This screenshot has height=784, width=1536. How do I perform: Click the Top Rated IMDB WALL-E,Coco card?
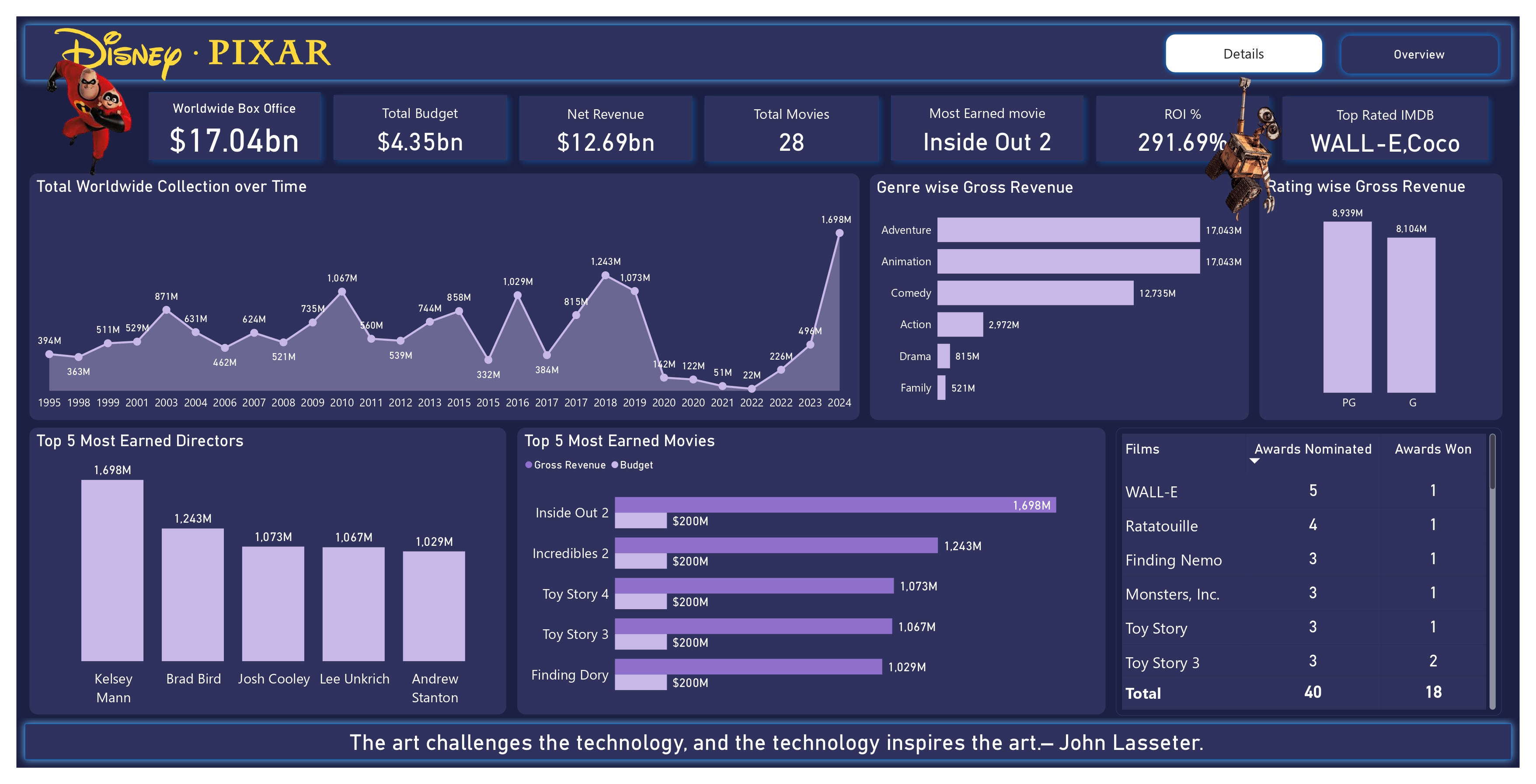pos(1385,129)
